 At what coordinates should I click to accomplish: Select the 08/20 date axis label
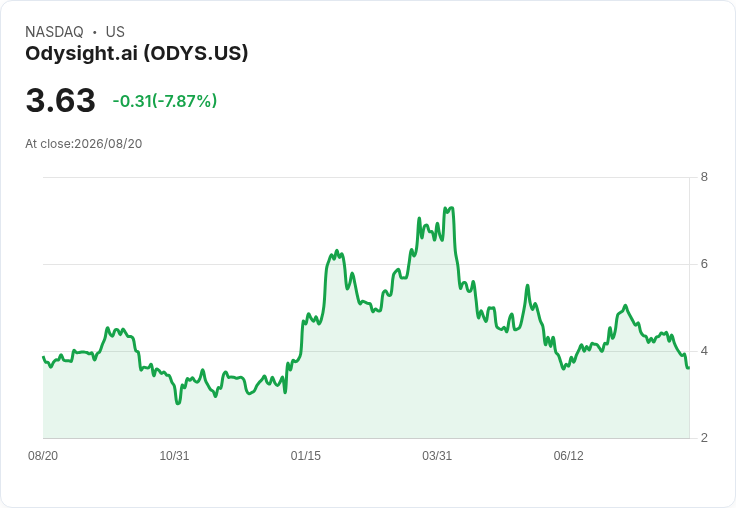tap(43, 455)
